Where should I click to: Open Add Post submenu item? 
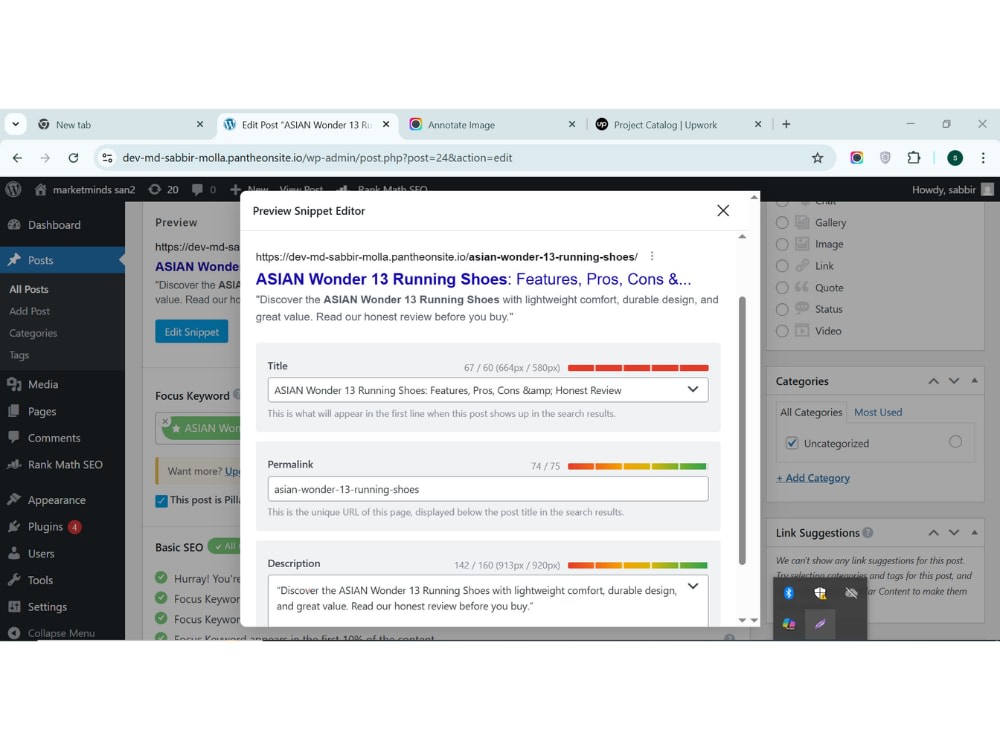point(29,311)
